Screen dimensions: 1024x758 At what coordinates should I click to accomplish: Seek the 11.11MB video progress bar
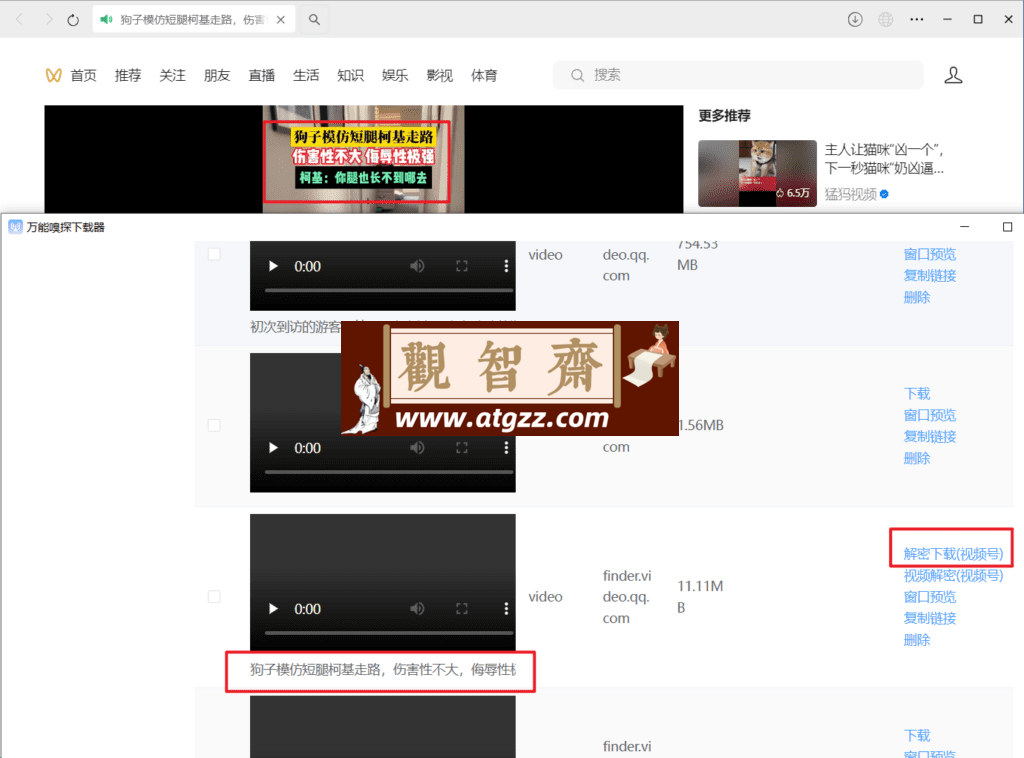(x=389, y=632)
